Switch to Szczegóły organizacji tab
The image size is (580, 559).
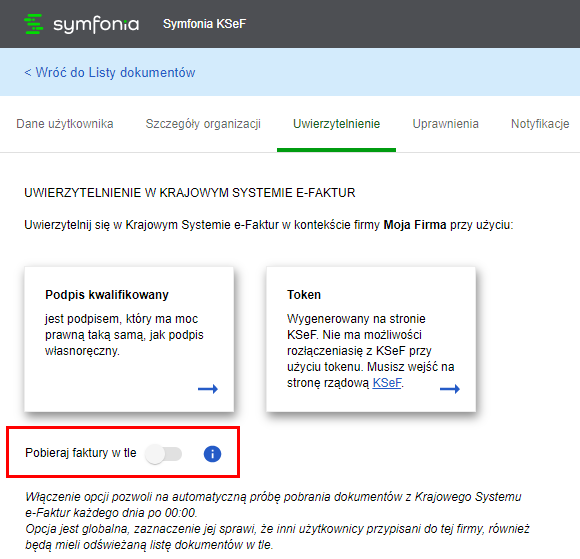pyautogui.click(x=203, y=124)
